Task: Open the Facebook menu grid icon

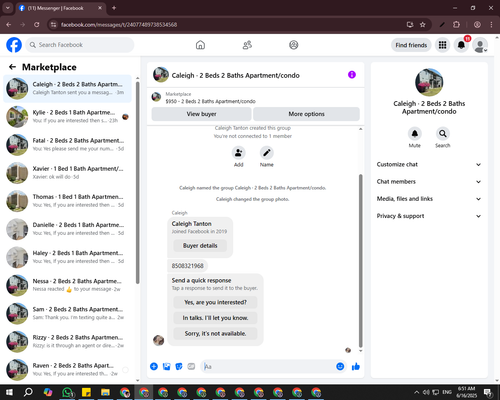Action: click(x=442, y=45)
